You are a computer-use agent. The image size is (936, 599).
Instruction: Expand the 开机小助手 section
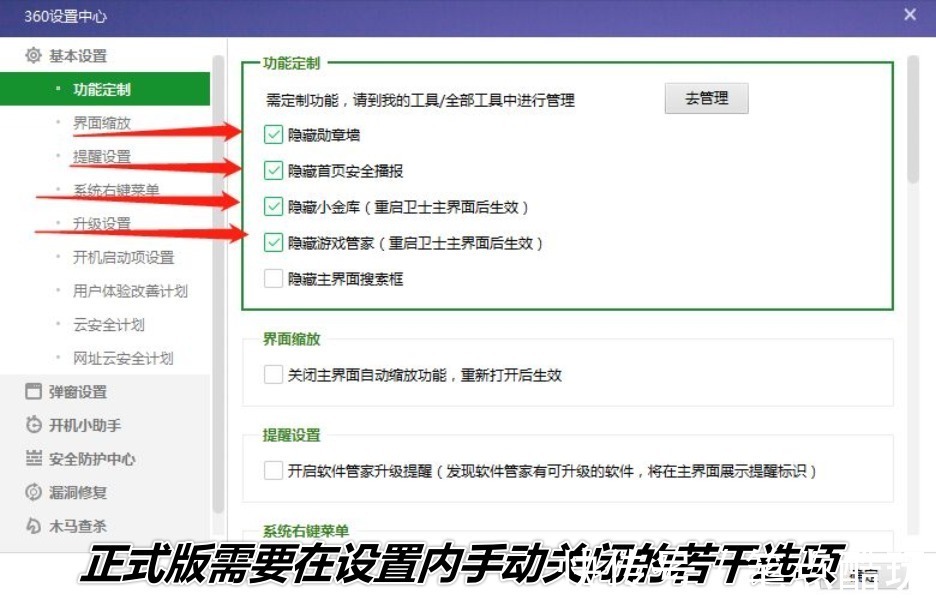coord(85,425)
